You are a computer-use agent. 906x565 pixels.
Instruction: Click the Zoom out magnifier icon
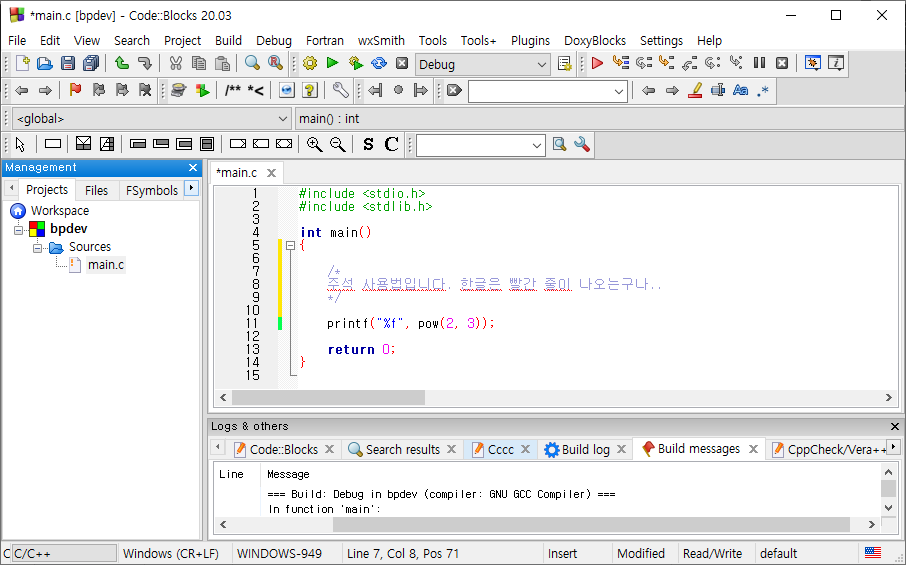coord(337,144)
